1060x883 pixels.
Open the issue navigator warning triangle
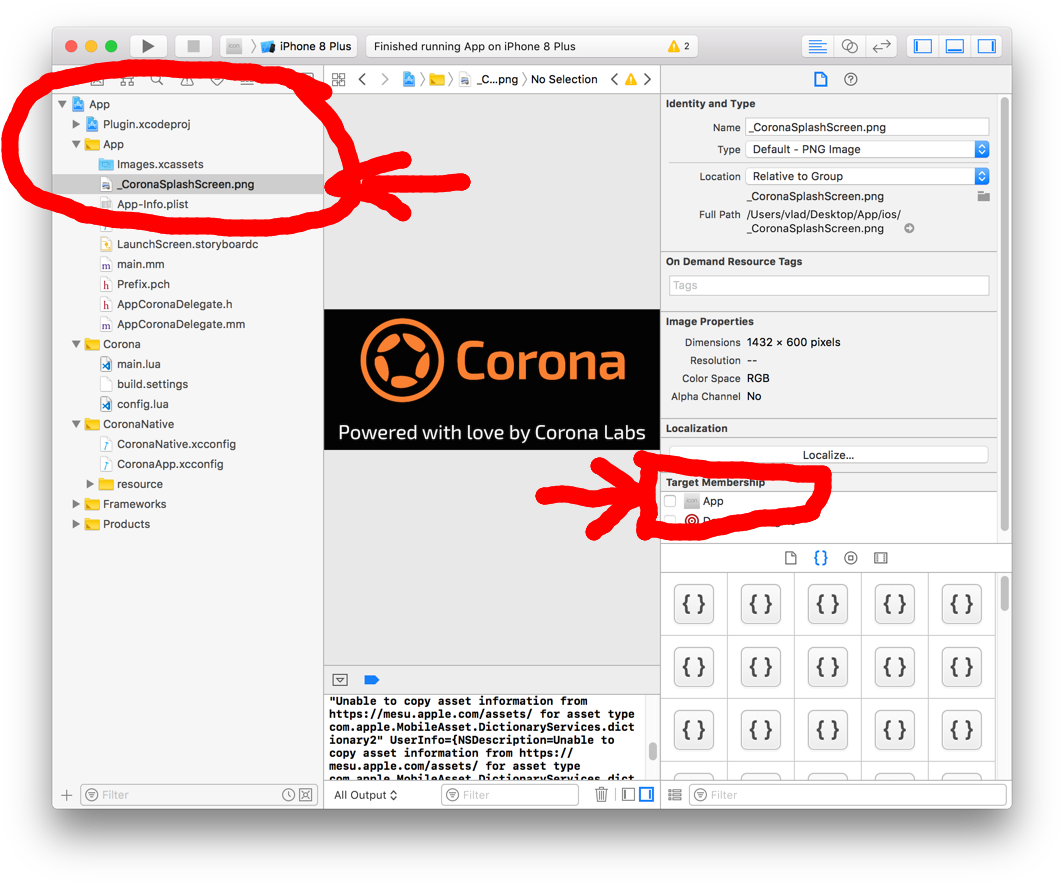point(187,80)
